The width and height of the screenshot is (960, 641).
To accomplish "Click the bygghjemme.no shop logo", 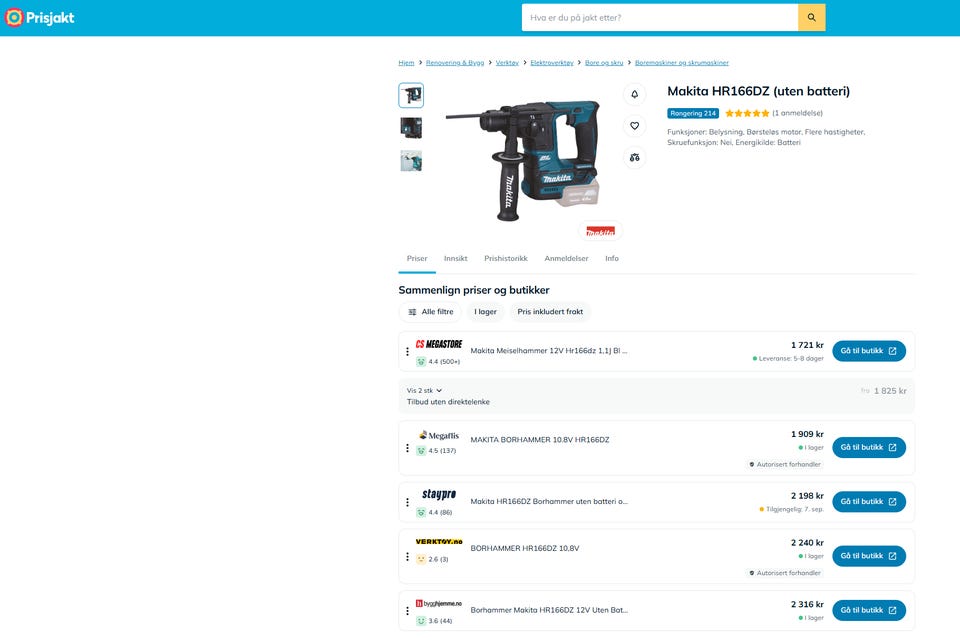I will click(x=439, y=604).
